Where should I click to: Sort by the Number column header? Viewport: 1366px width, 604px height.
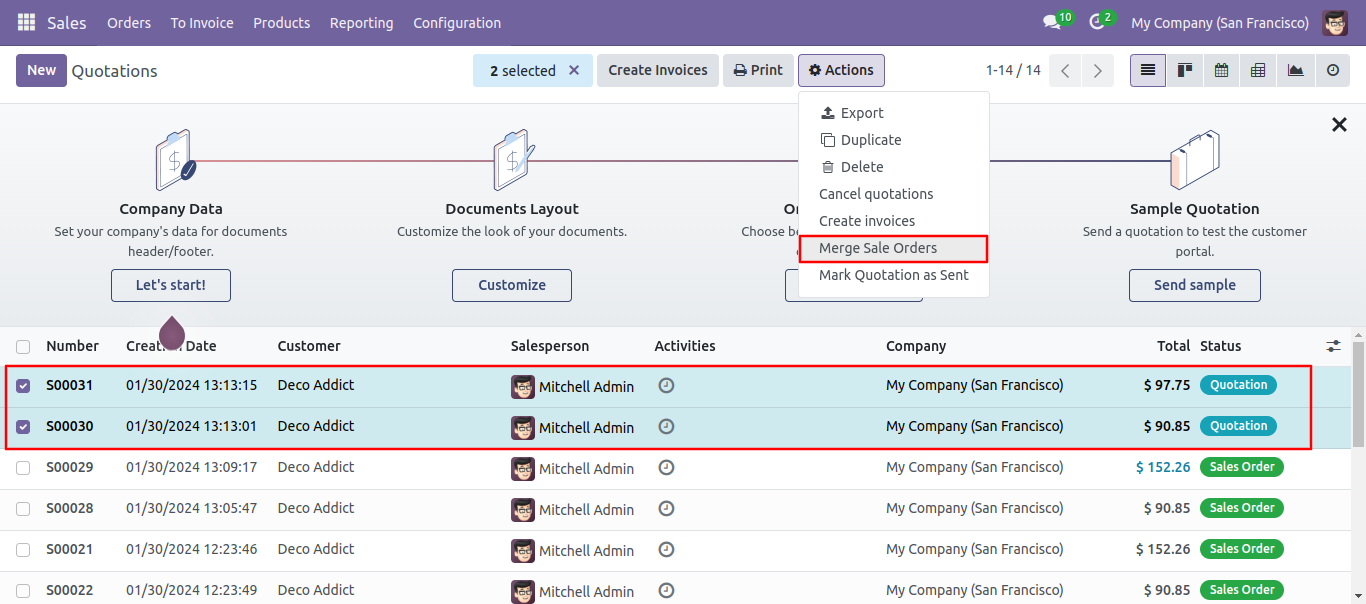coord(72,346)
